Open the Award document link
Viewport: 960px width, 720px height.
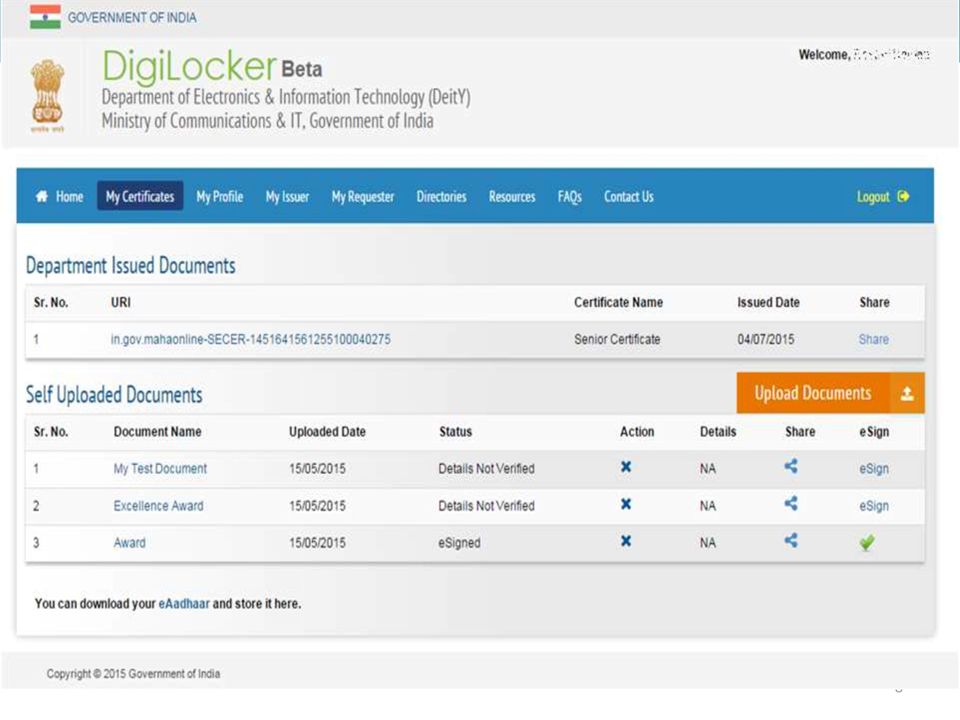130,542
